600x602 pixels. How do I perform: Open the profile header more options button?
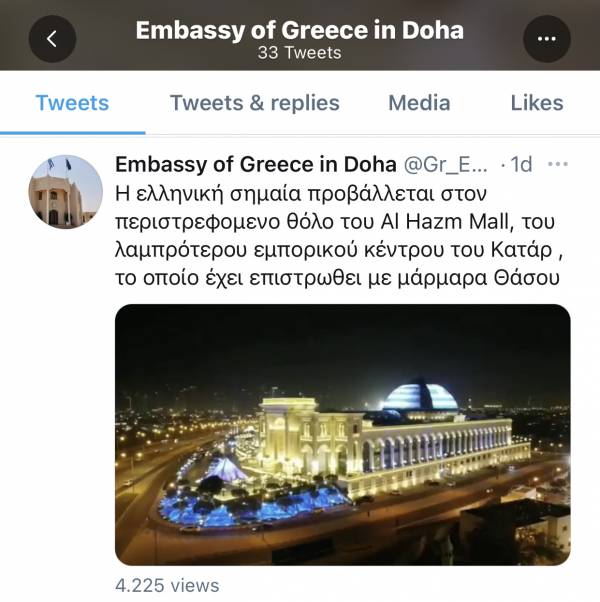point(547,39)
